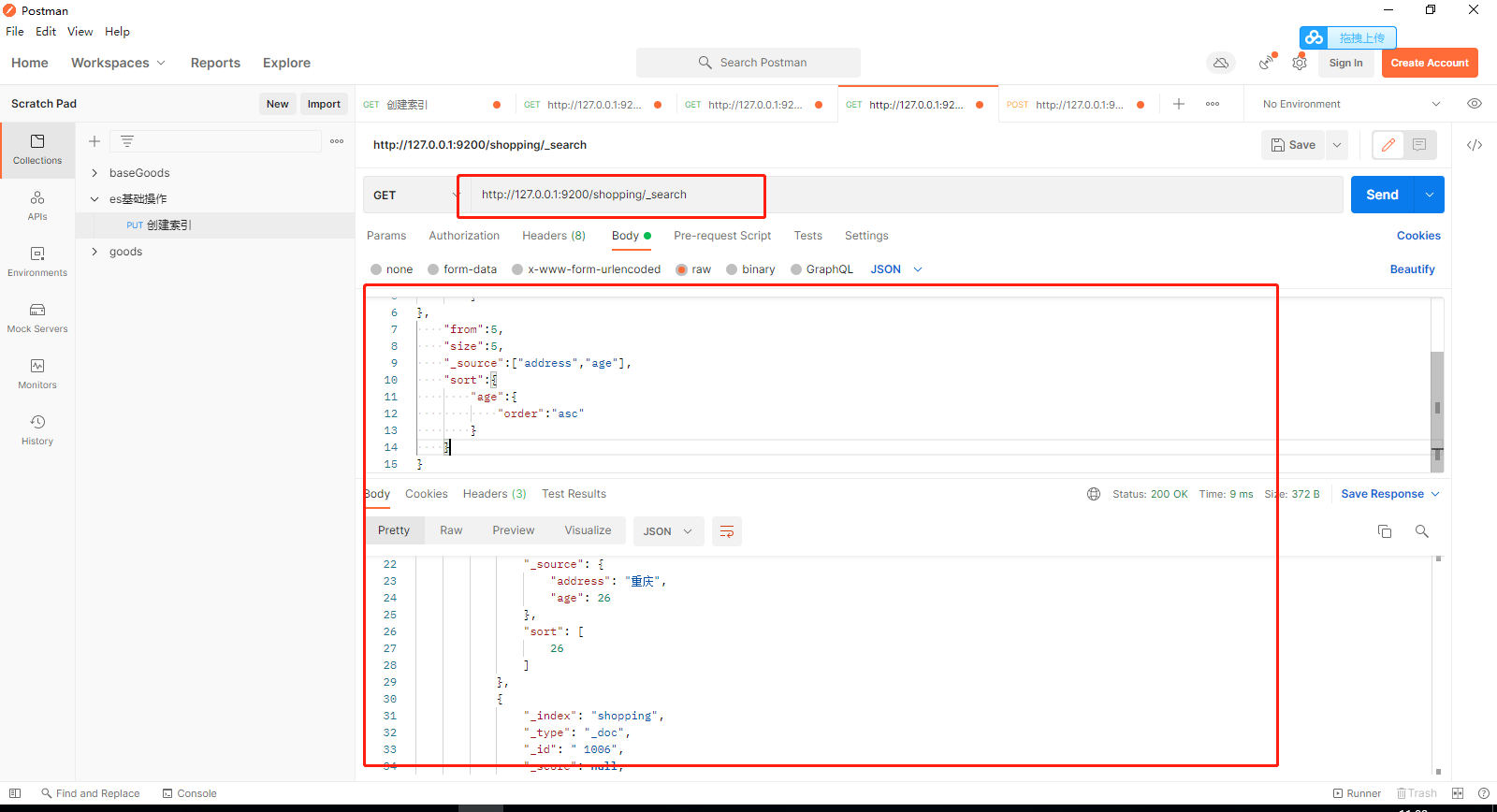Open the Workspaces dropdown
This screenshot has width=1497, height=812.
(118, 63)
